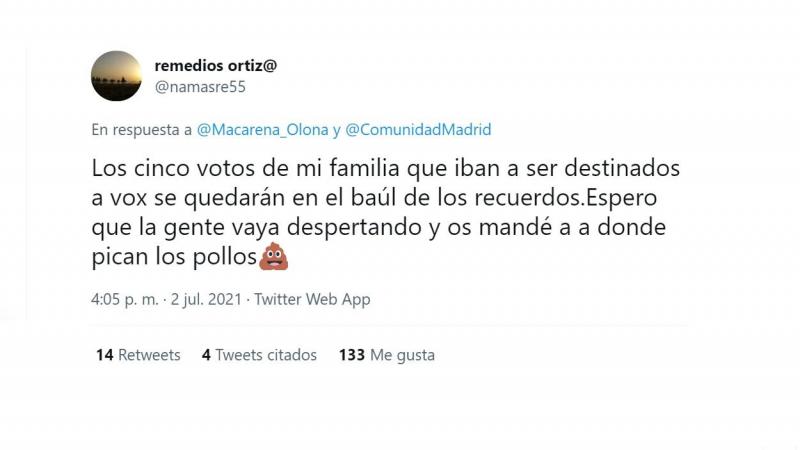800x450 pixels.
Task: View the 4 Tweets citados
Action: point(259,355)
